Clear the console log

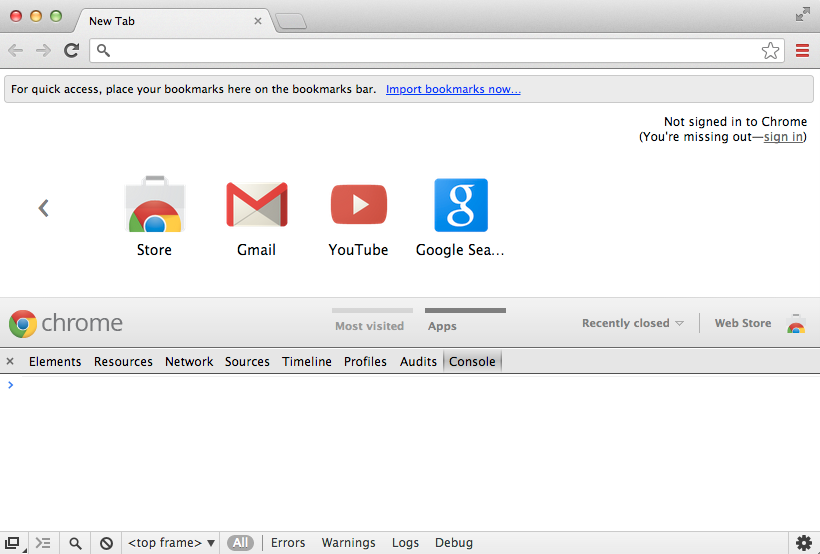[106, 543]
